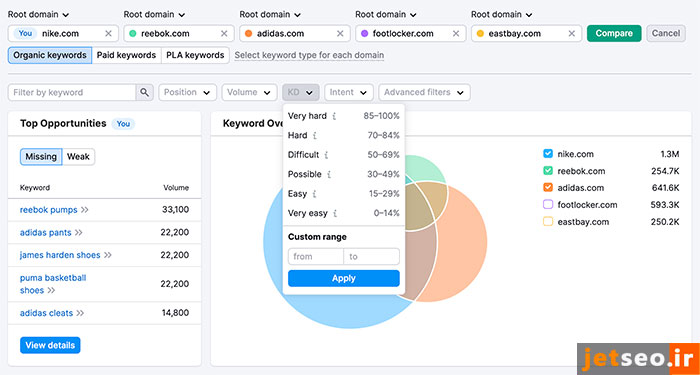Uncheck the adidas.com legend checkbox
This screenshot has width=700, height=375.
(x=548, y=188)
